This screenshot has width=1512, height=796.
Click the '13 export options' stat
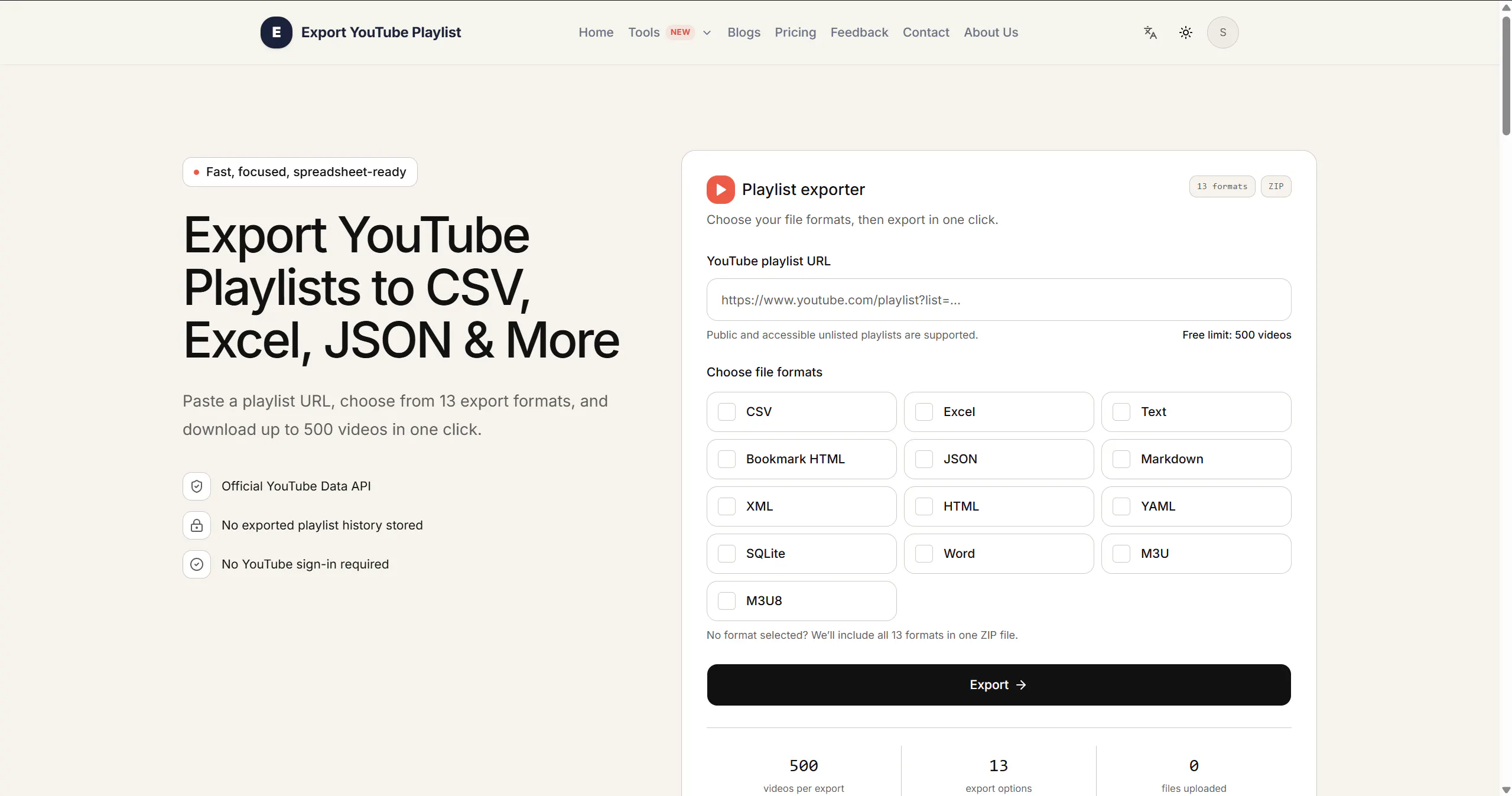(x=999, y=776)
